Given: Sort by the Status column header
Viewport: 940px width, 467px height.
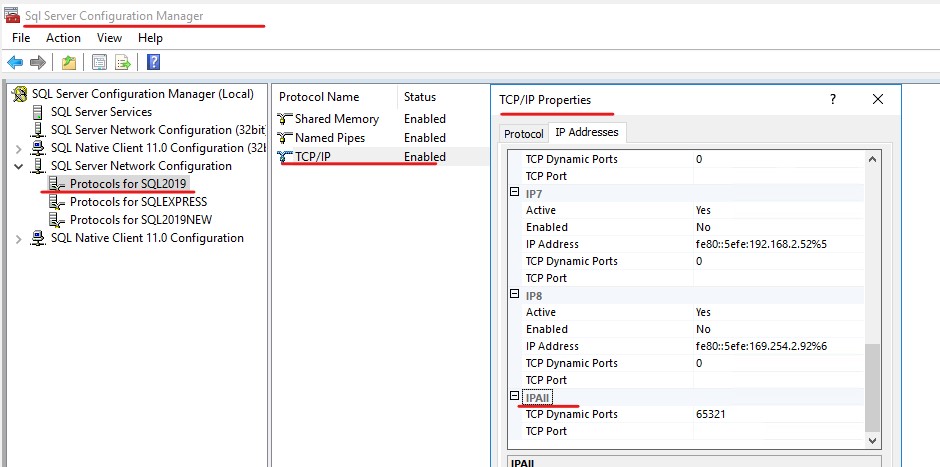Looking at the screenshot, I should coord(442,97).
